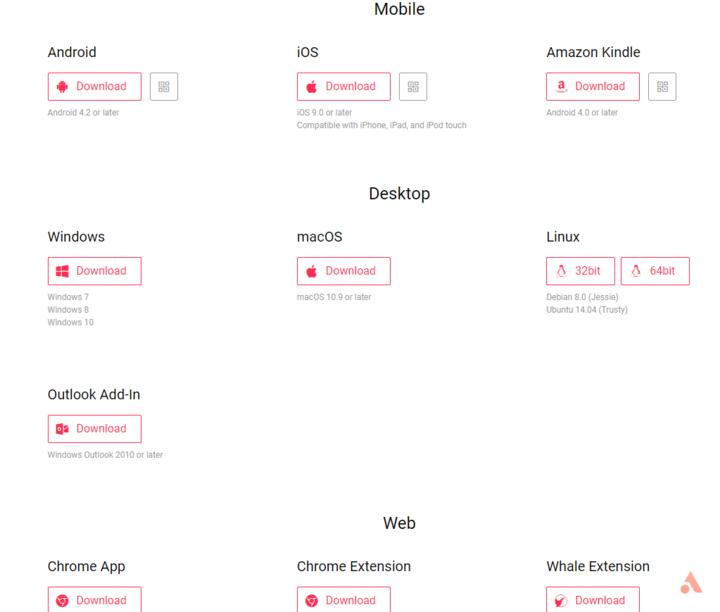Download the Whale Extension
This screenshot has width=720, height=612.
click(x=593, y=599)
